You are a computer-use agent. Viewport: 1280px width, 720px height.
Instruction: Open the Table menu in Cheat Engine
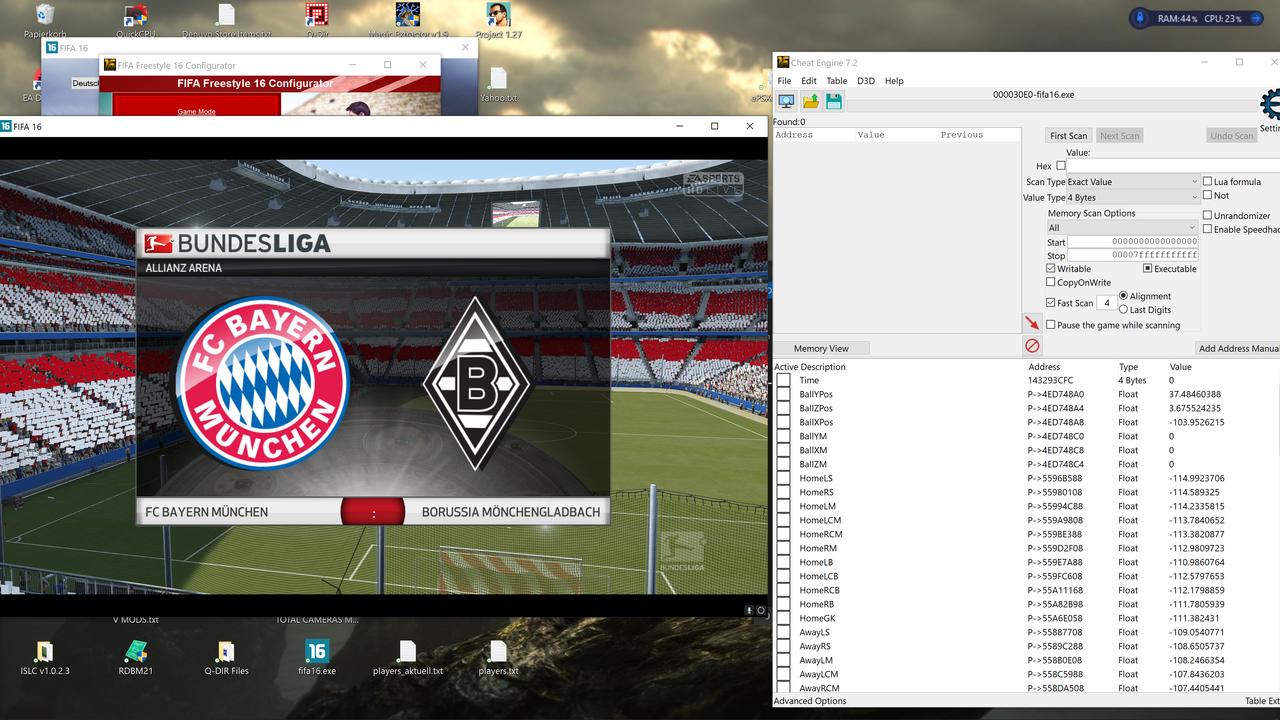pyautogui.click(x=837, y=80)
